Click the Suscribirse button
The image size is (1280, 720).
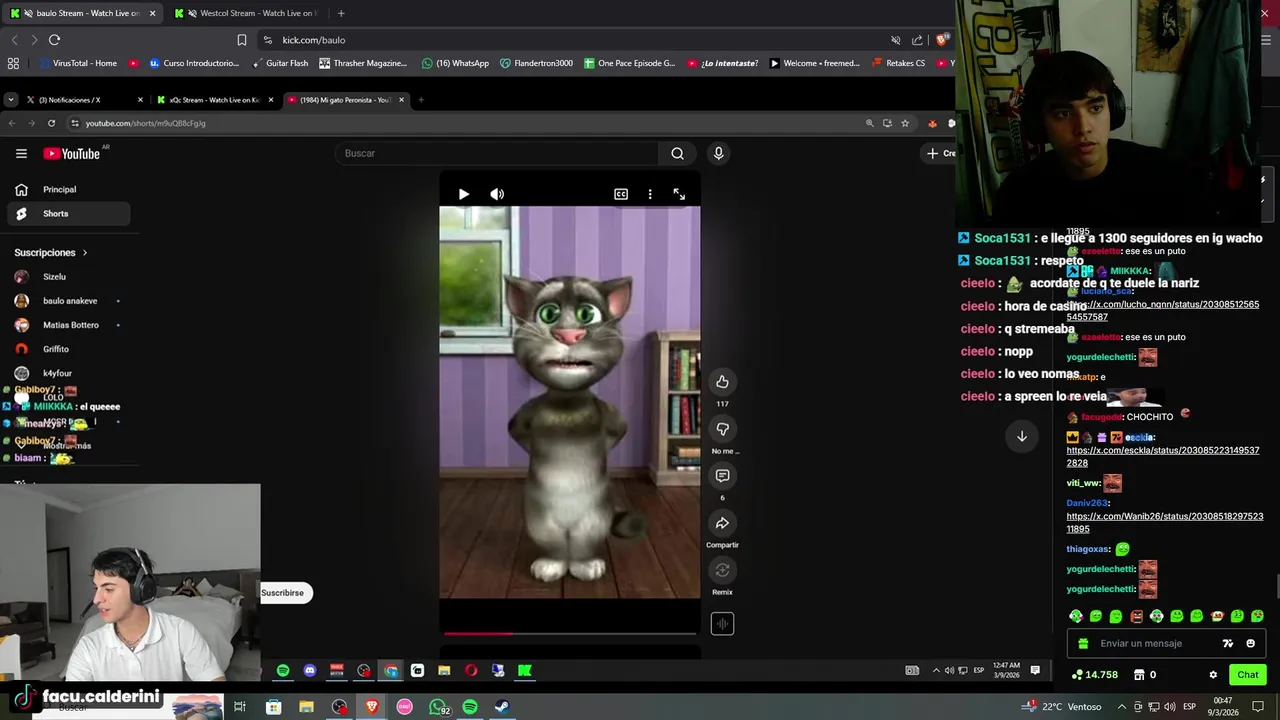click(x=282, y=593)
